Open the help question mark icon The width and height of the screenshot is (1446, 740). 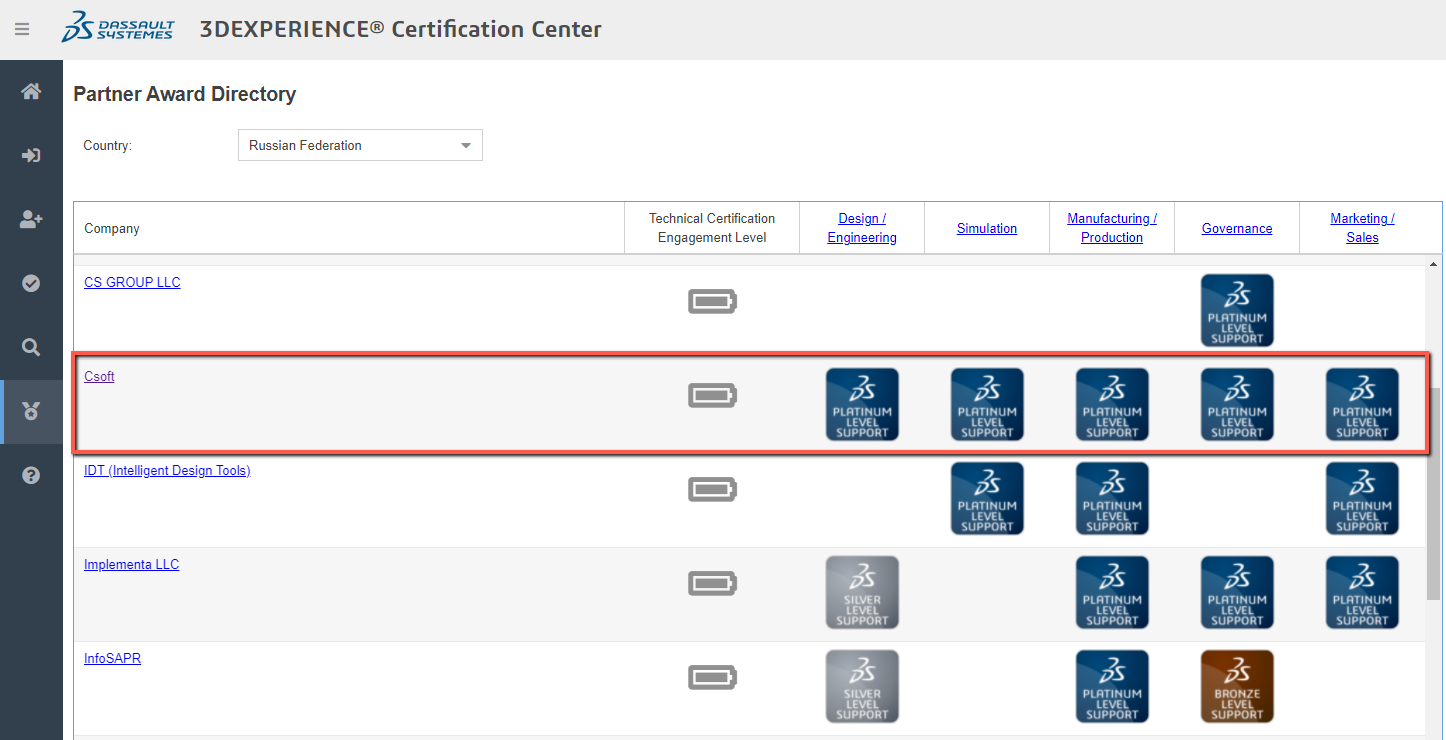click(31, 475)
